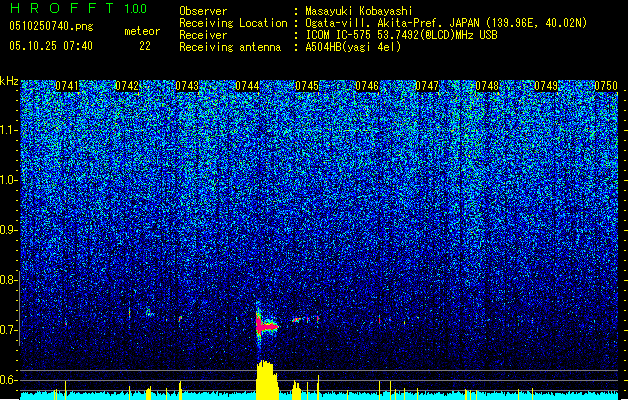Click the Receiving antenna label

pos(230,47)
